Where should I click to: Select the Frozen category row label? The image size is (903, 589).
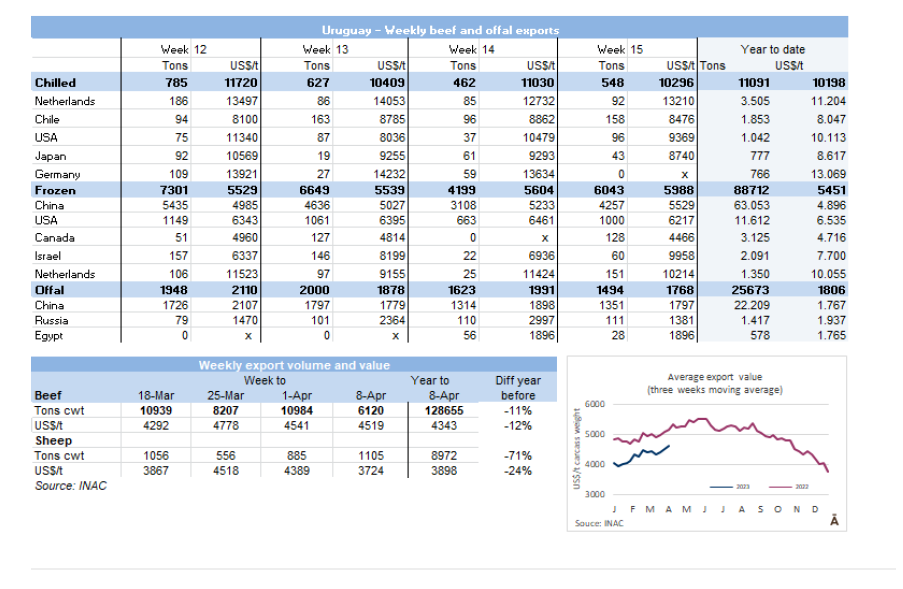pyautogui.click(x=55, y=189)
